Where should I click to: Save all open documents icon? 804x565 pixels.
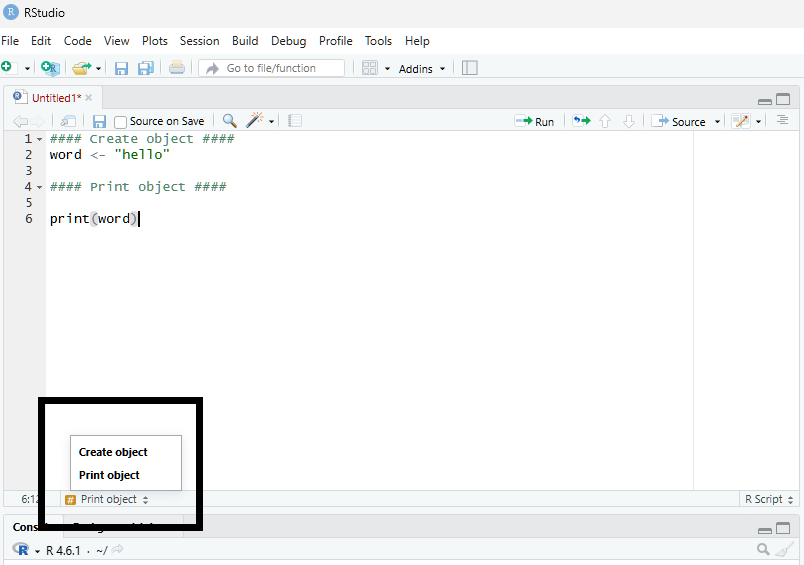tap(146, 68)
